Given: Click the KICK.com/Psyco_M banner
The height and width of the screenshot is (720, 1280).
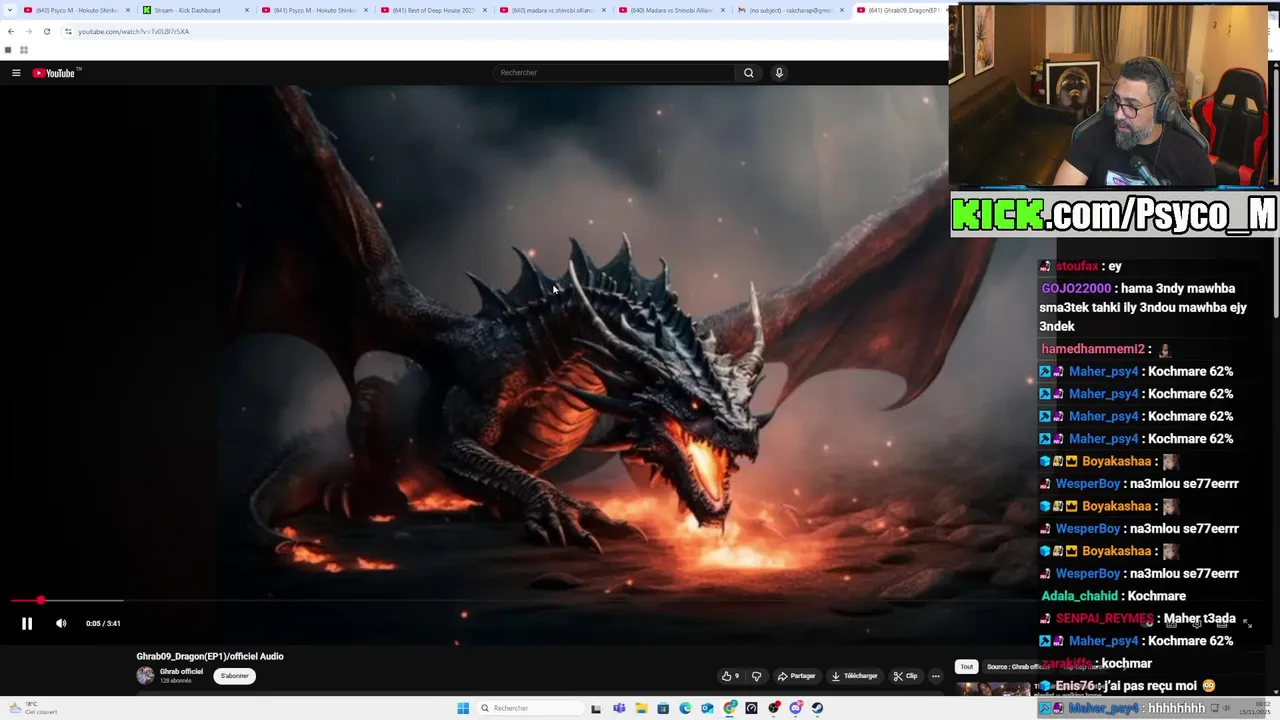Looking at the screenshot, I should [1114, 214].
